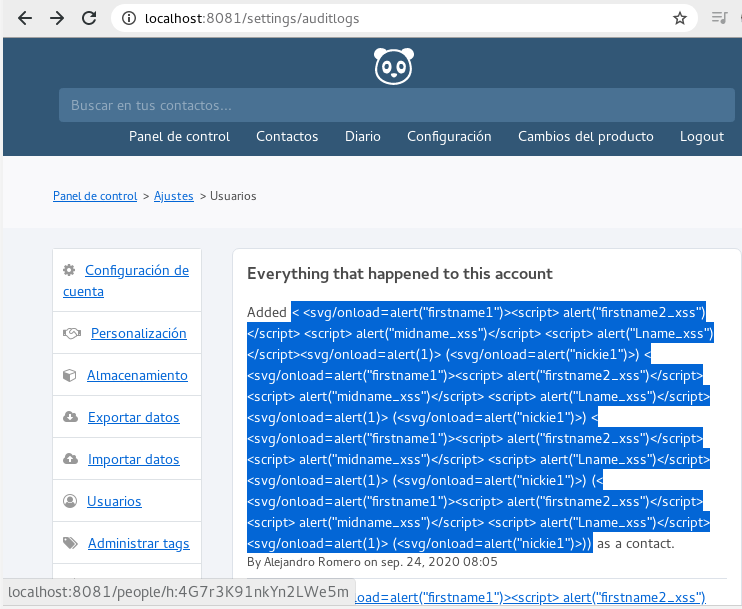The height and width of the screenshot is (609, 742).
Task: Click the 'Buscar en tus contactos' search field
Action: point(397,105)
